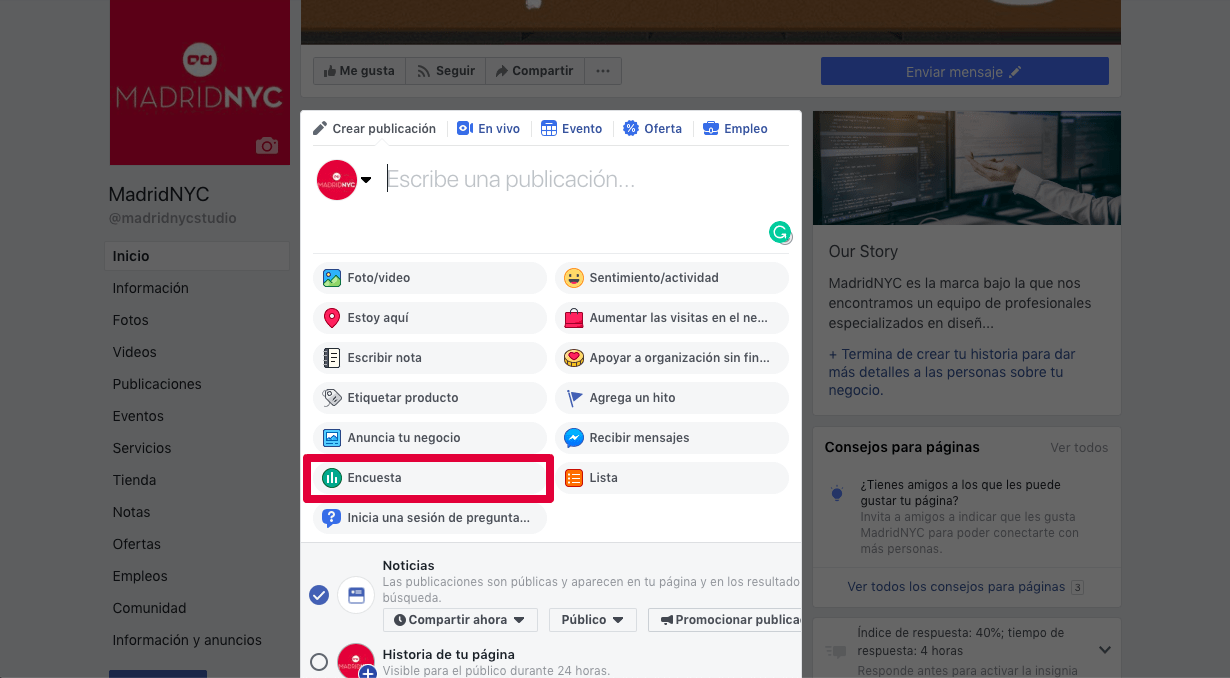1230x678 pixels.
Task: Click the Inicia una sesión question icon
Action: (332, 518)
